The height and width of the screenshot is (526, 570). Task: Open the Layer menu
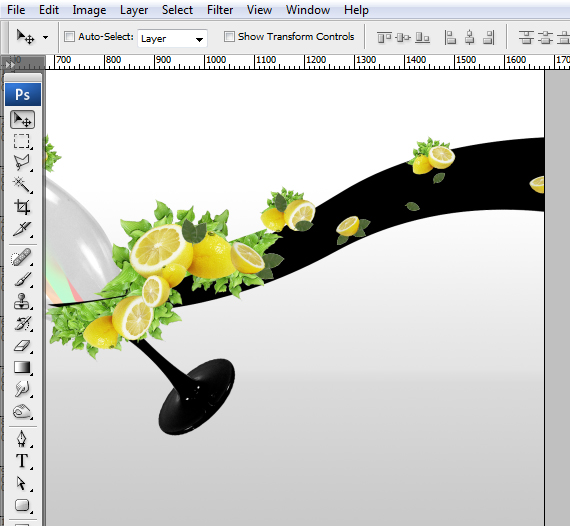(134, 10)
